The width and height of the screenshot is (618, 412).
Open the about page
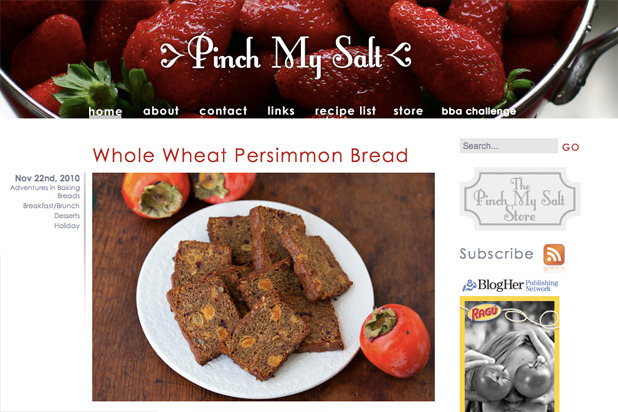[x=161, y=111]
